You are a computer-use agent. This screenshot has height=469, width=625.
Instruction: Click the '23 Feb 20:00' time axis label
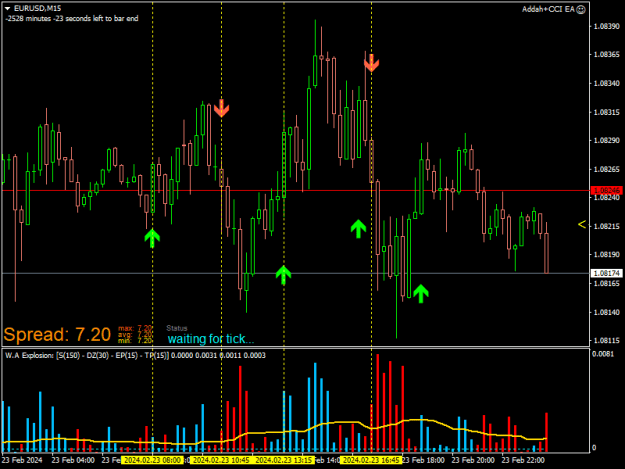[473, 460]
